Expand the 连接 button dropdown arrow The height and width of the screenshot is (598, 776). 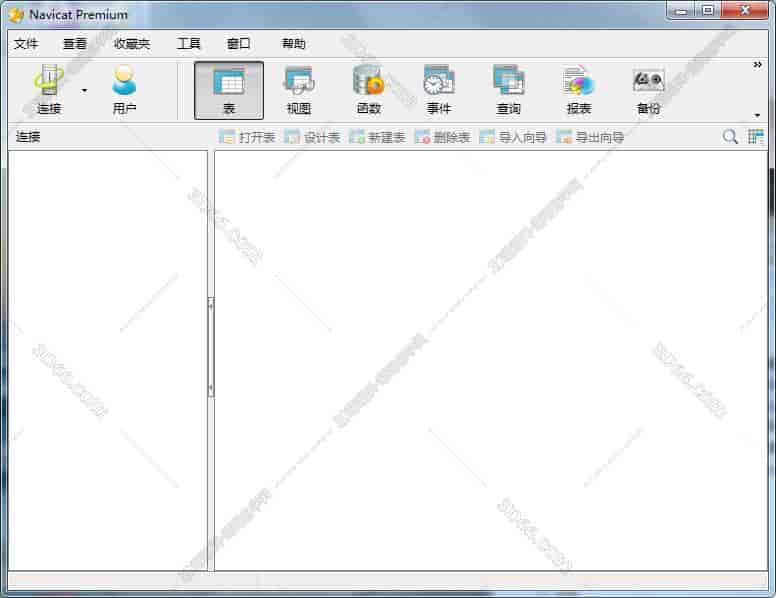pyautogui.click(x=84, y=90)
